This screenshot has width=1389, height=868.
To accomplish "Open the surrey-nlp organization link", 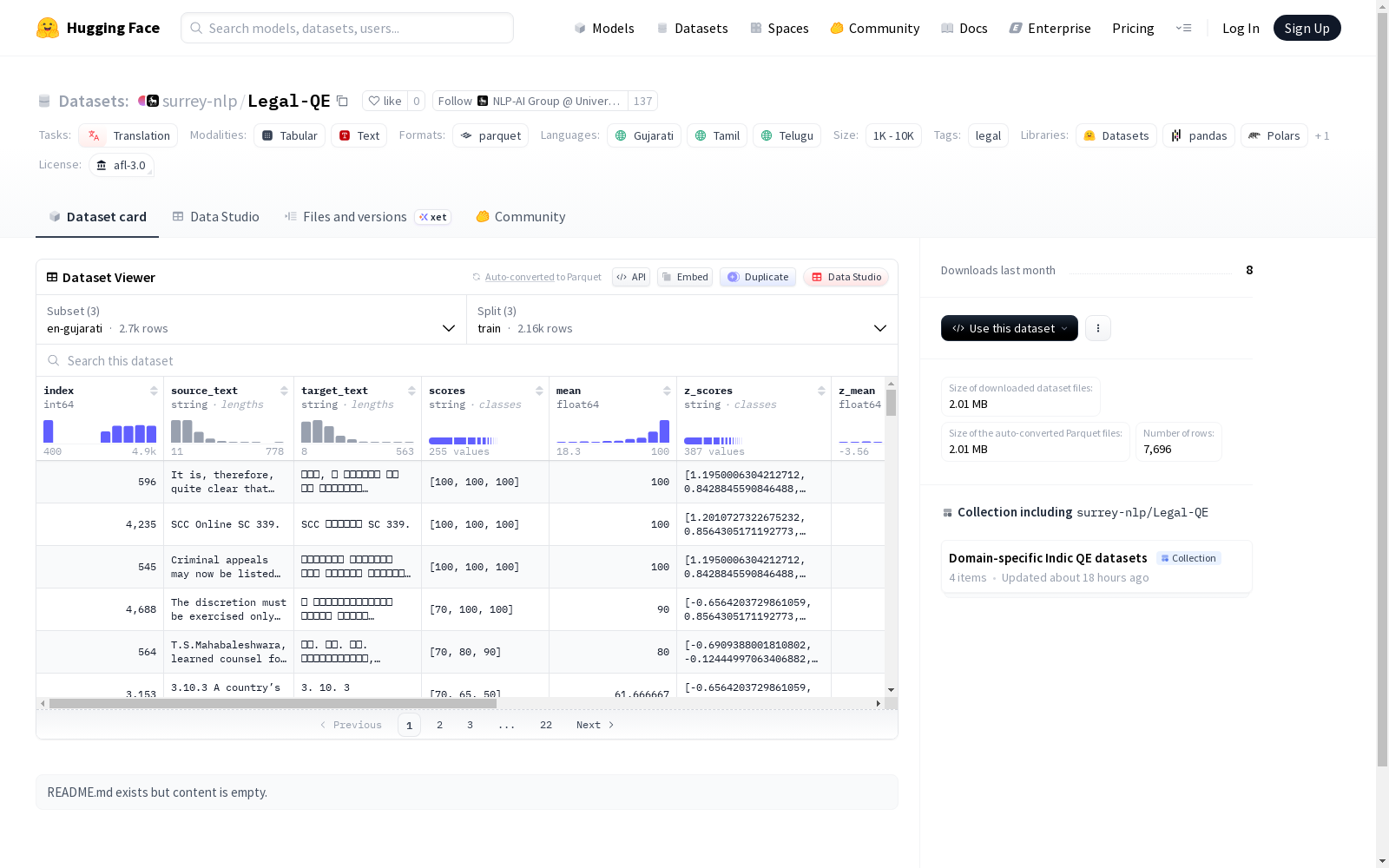I will tap(200, 101).
